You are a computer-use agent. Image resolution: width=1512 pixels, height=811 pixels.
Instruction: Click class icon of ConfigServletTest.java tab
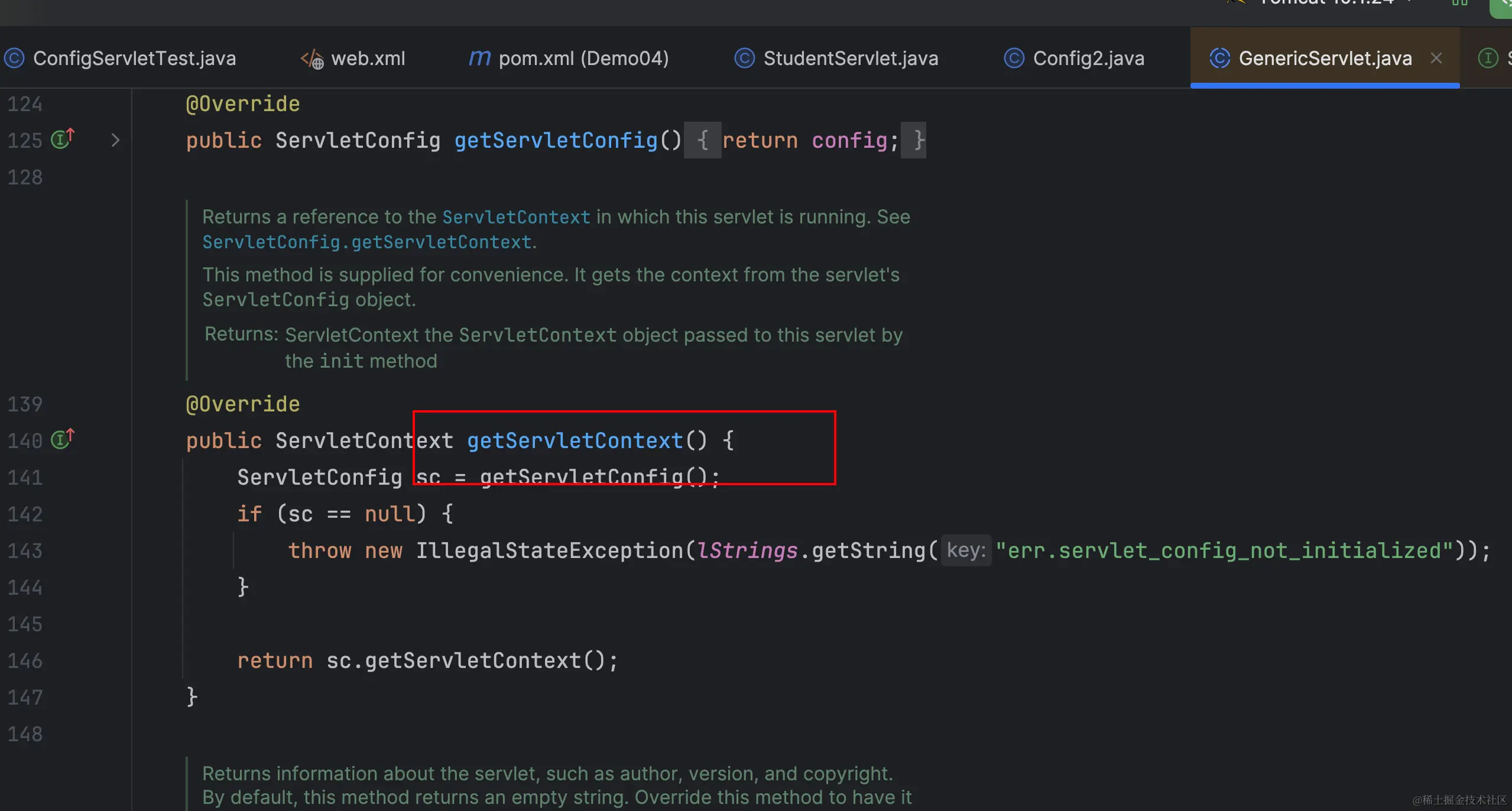point(14,59)
